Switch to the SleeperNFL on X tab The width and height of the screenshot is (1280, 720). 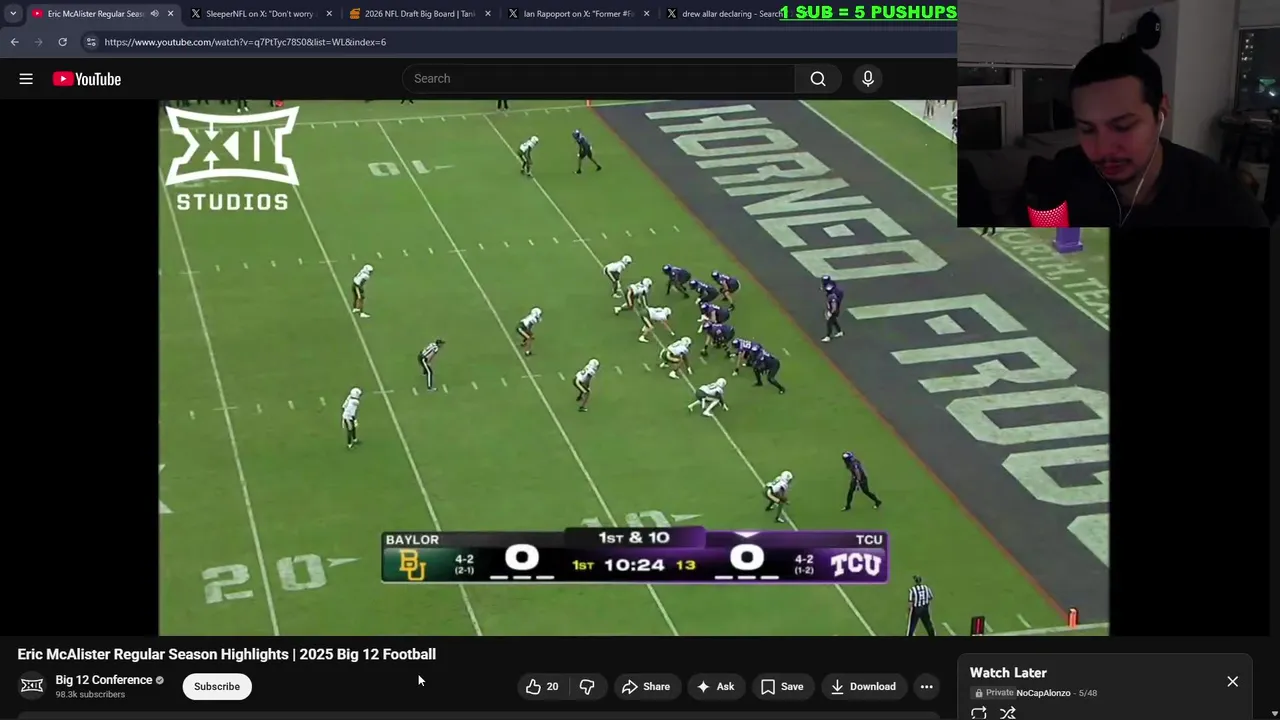[260, 14]
